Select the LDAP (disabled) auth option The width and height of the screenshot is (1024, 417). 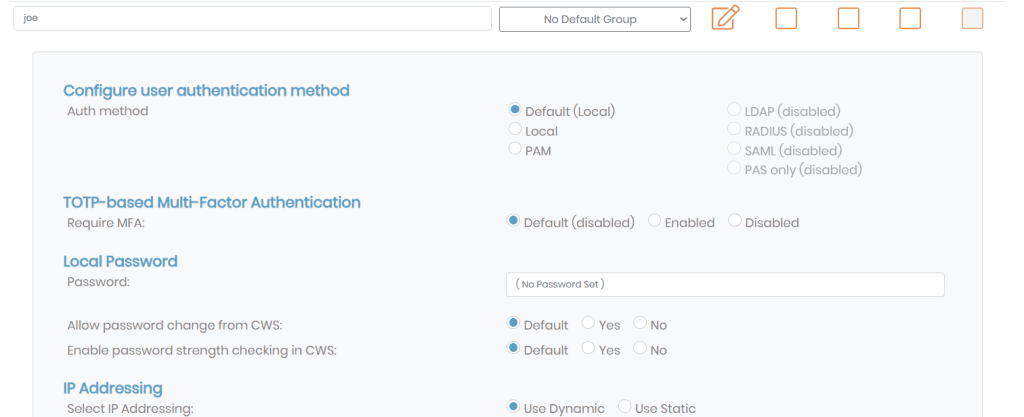click(x=735, y=110)
